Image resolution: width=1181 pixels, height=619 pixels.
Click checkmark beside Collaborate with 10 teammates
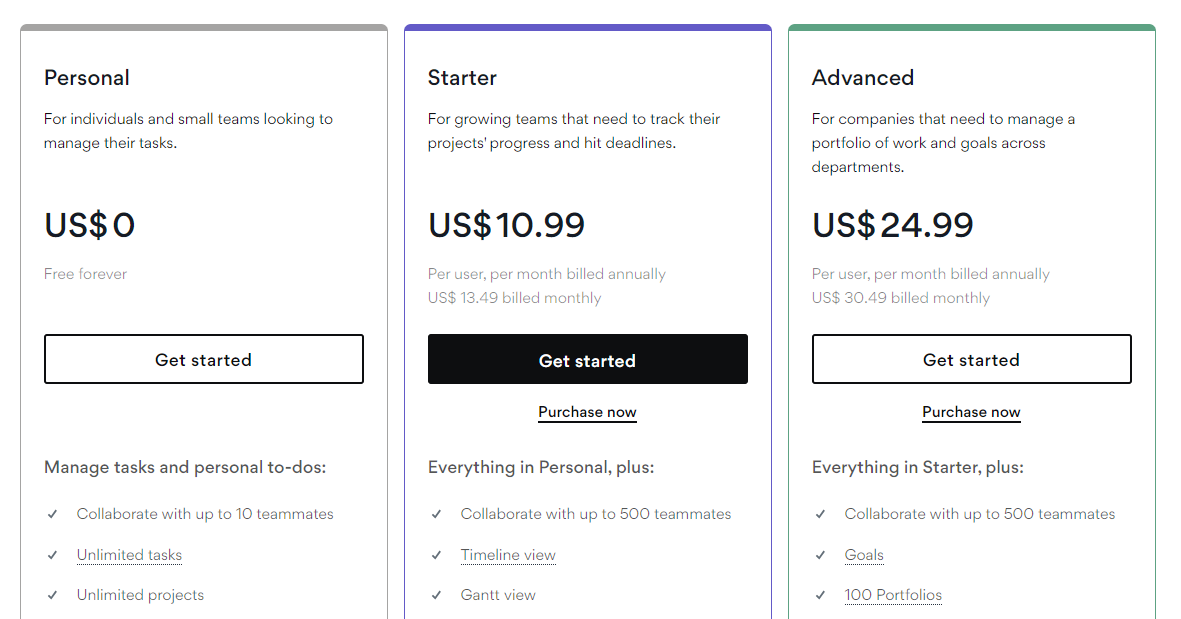pyautogui.click(x=53, y=514)
